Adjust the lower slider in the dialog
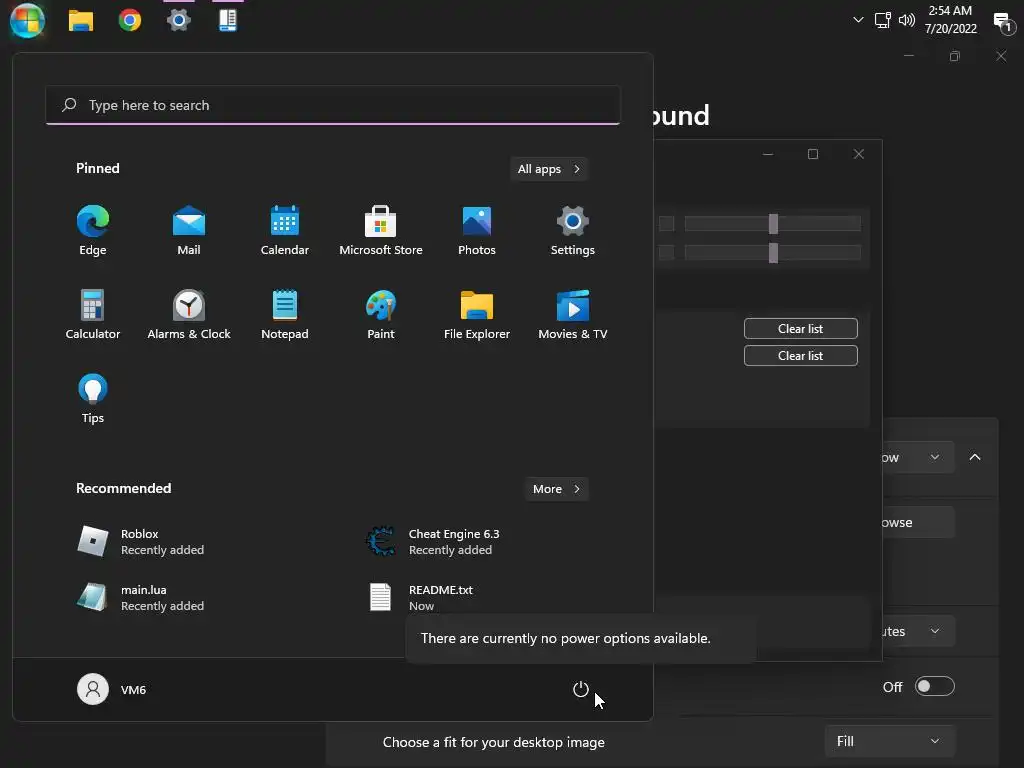Viewport: 1024px width, 768px height. pos(773,252)
